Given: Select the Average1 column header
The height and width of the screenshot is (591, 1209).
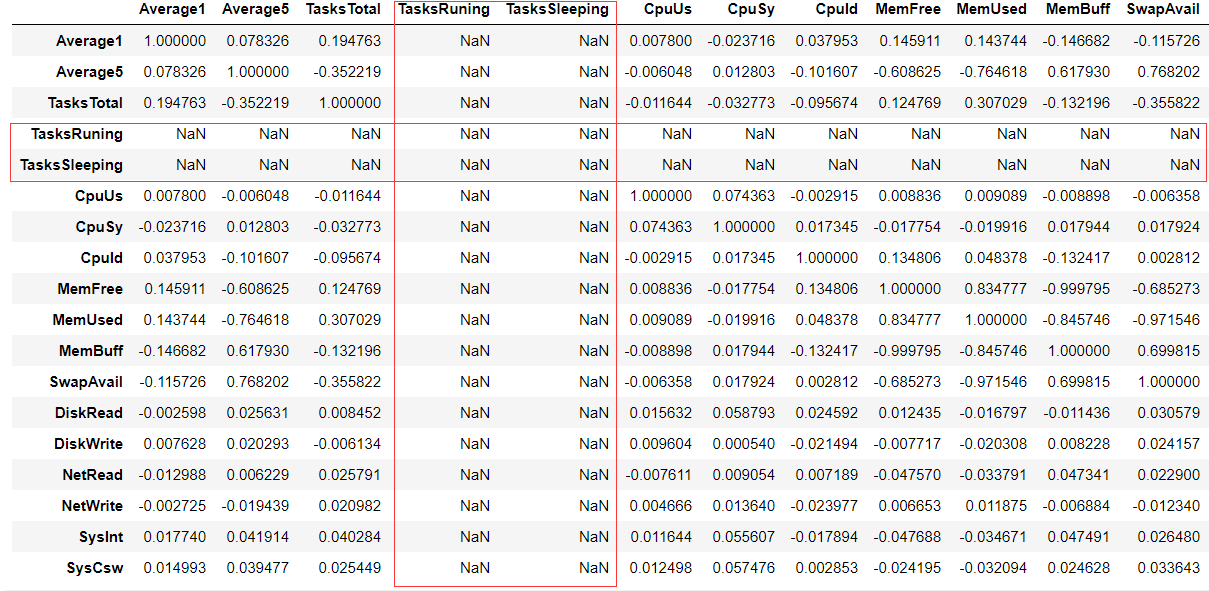Looking at the screenshot, I should [173, 9].
